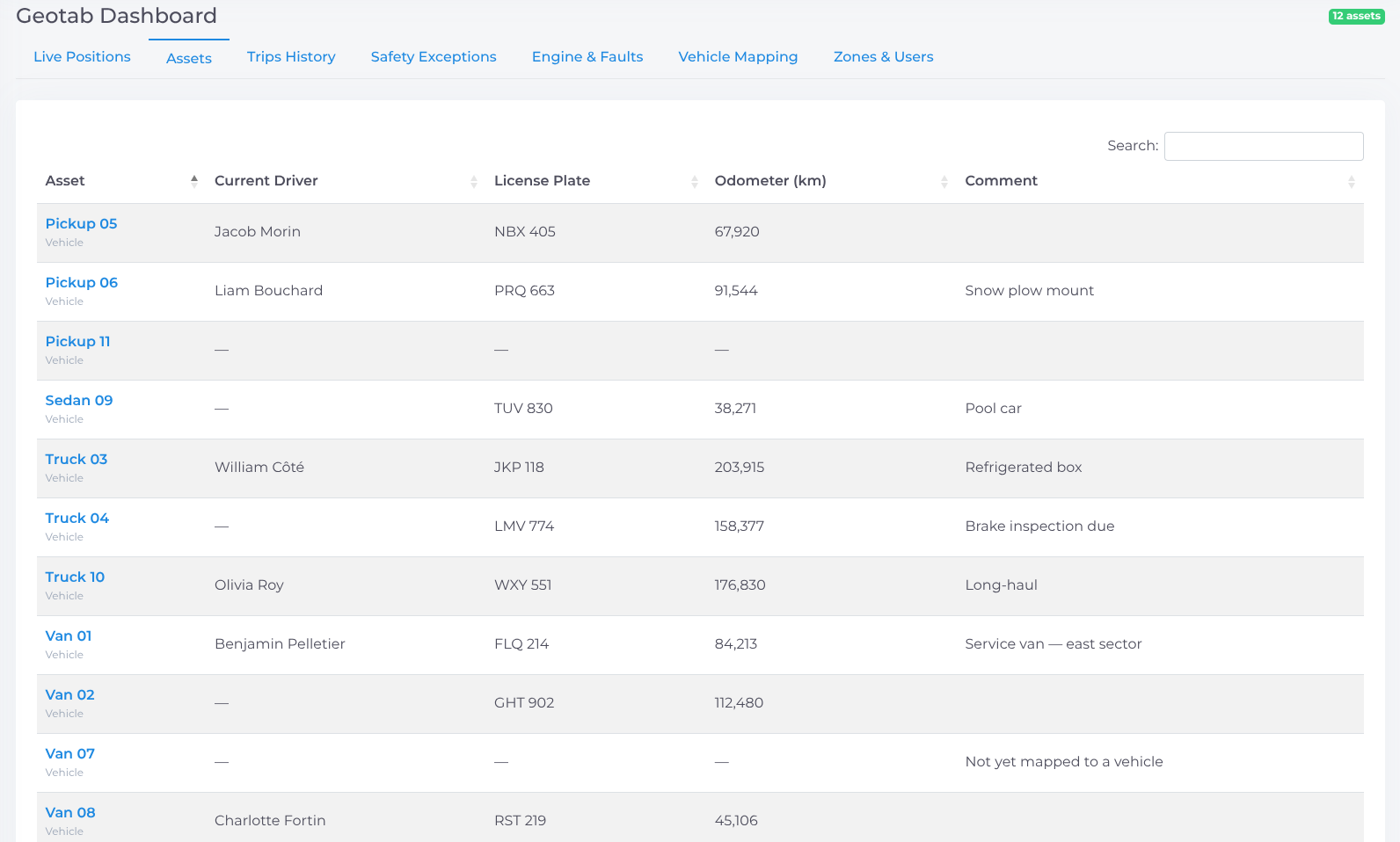Image resolution: width=1400 pixels, height=842 pixels.
Task: Open the Pickup 05 asset link
Action: pos(81,223)
